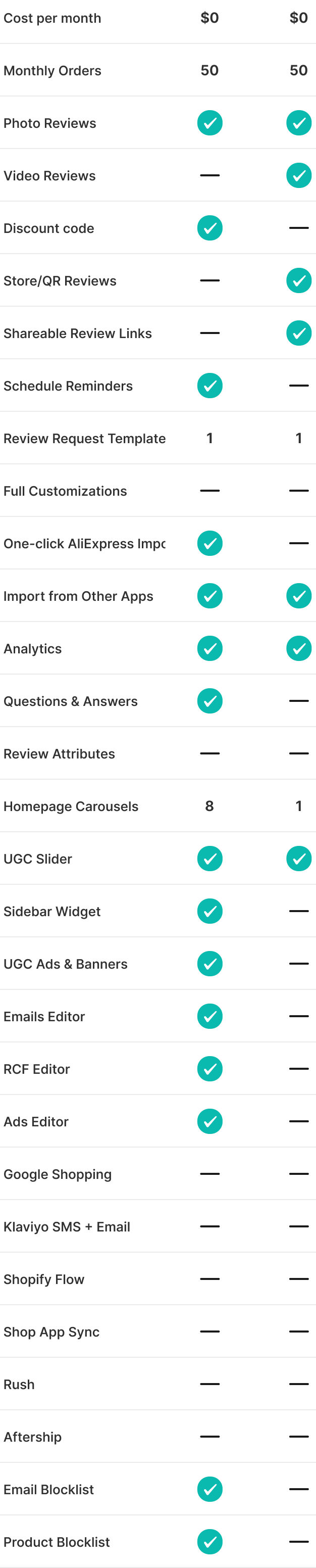Click second-column checkmark for Analytics row
This screenshot has height=1568, width=316.
(298, 648)
